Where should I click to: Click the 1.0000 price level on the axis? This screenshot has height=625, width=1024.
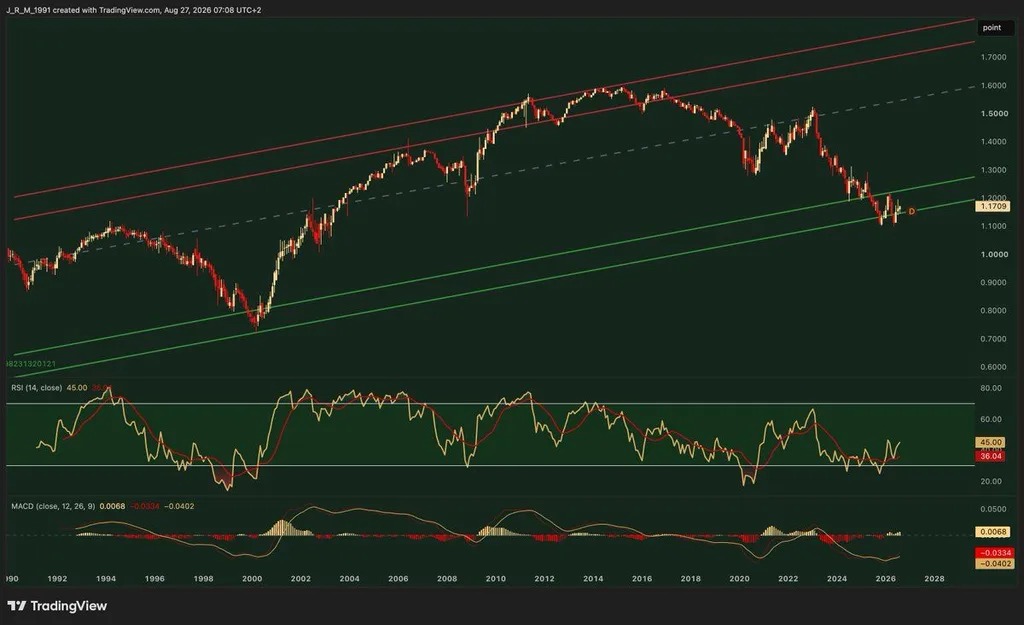click(x=994, y=255)
